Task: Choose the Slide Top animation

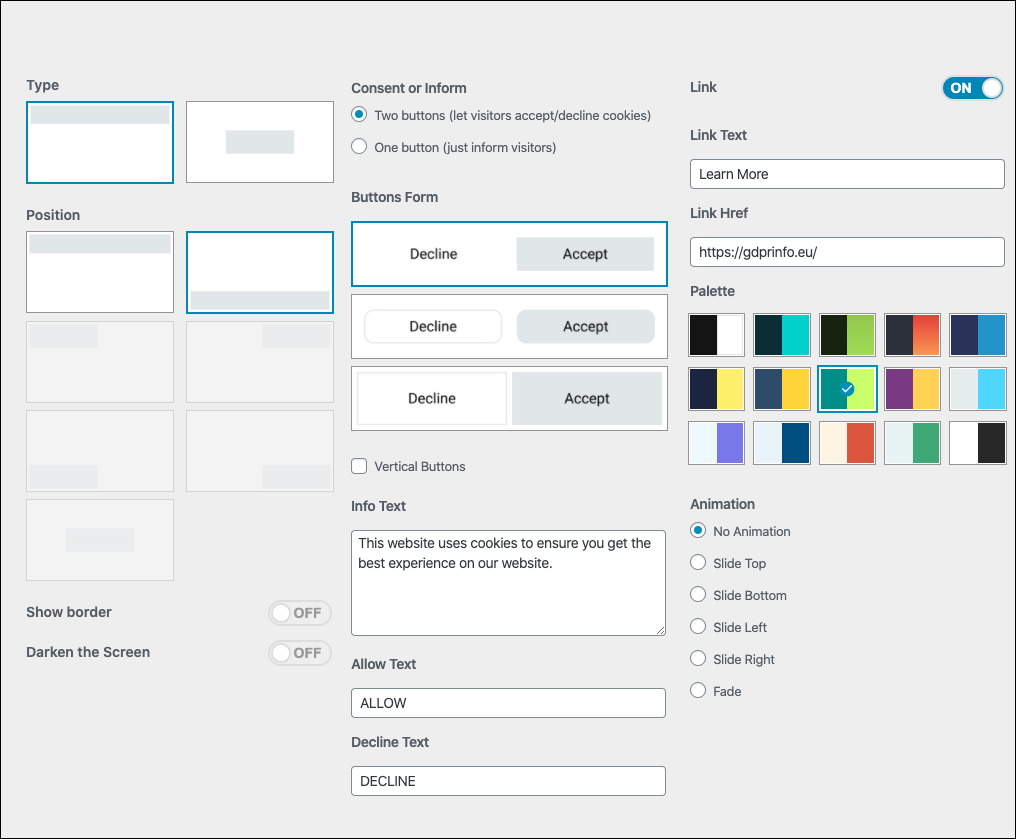Action: coord(699,563)
